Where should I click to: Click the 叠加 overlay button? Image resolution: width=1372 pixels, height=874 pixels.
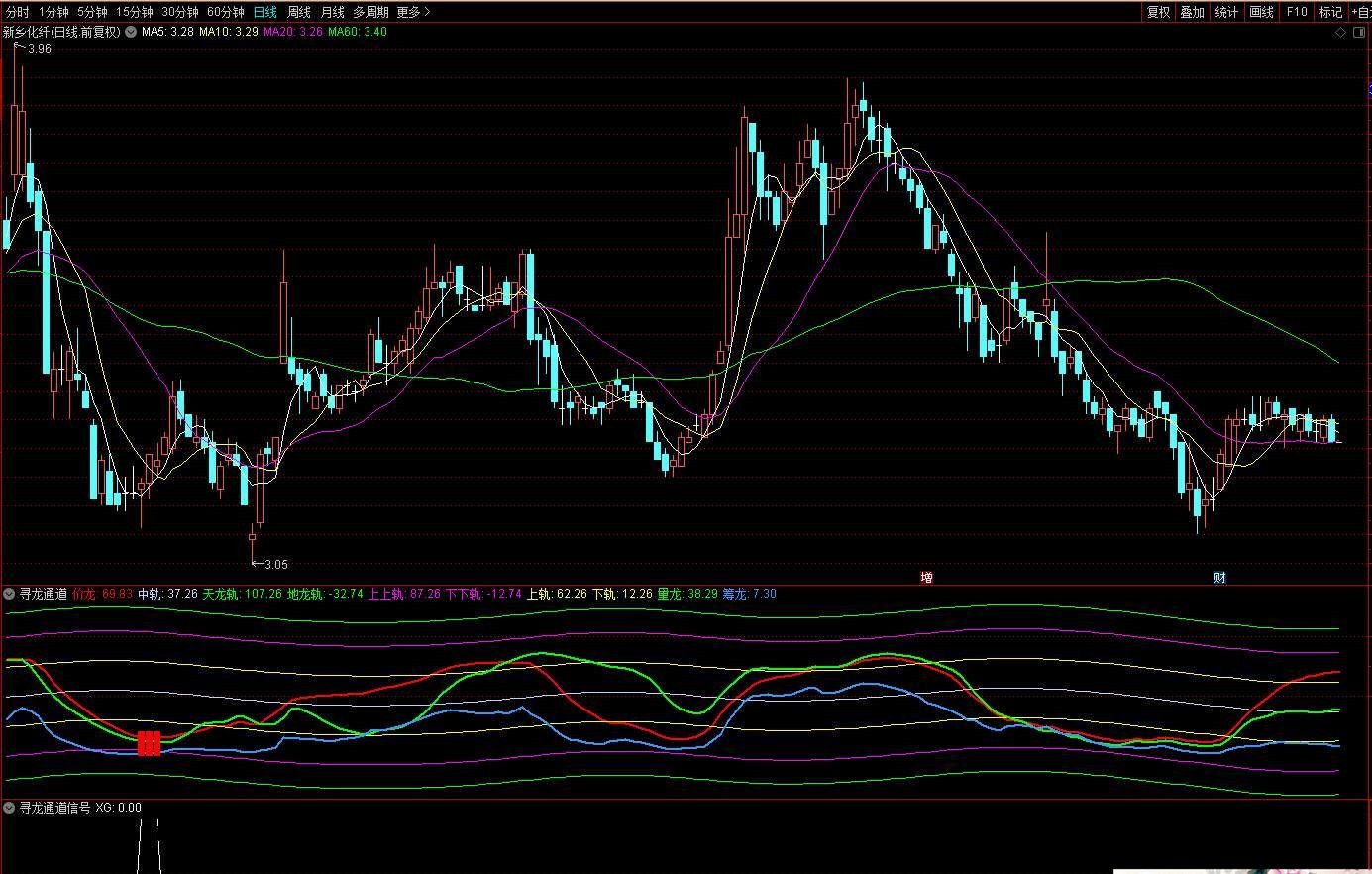[x=1192, y=12]
